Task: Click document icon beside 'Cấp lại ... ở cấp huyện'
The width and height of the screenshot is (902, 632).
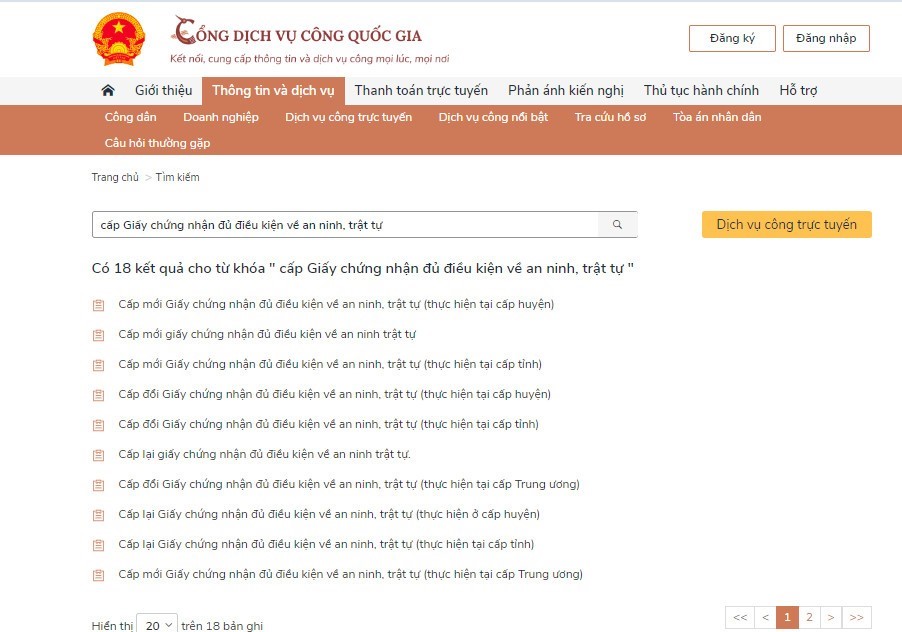Action: tap(98, 515)
